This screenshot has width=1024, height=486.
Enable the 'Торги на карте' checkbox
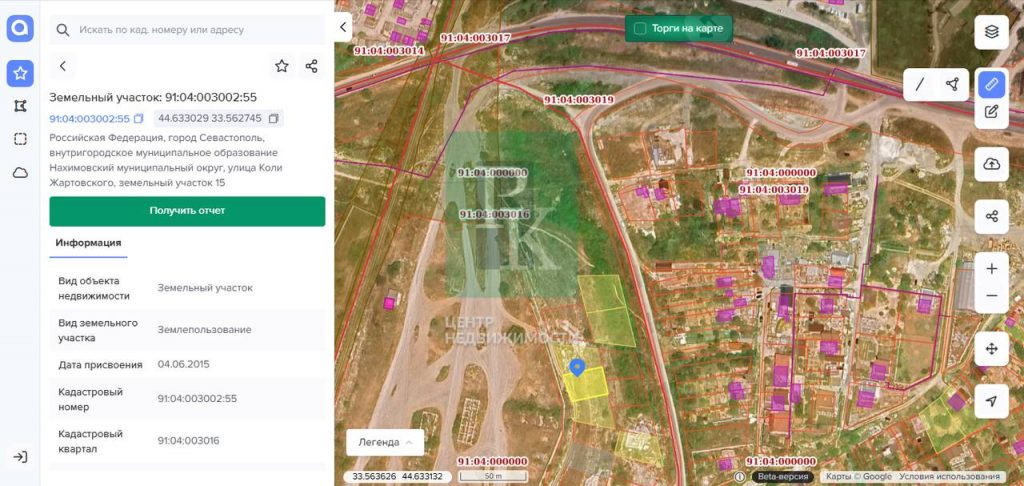pyautogui.click(x=640, y=29)
